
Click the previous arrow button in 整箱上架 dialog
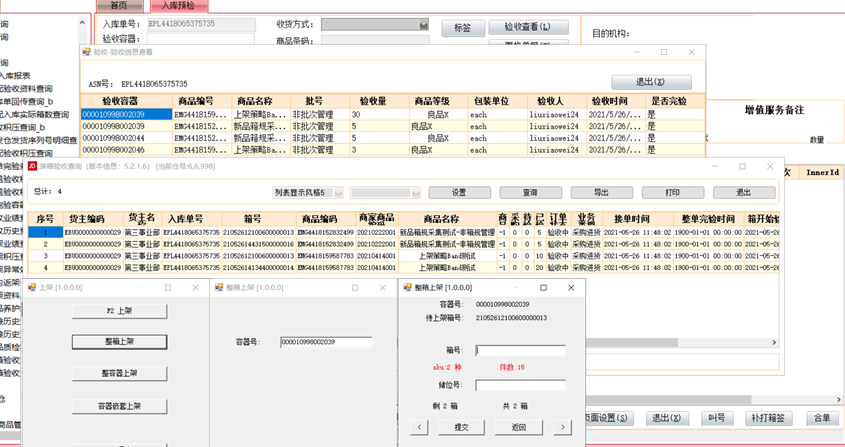click(x=420, y=427)
